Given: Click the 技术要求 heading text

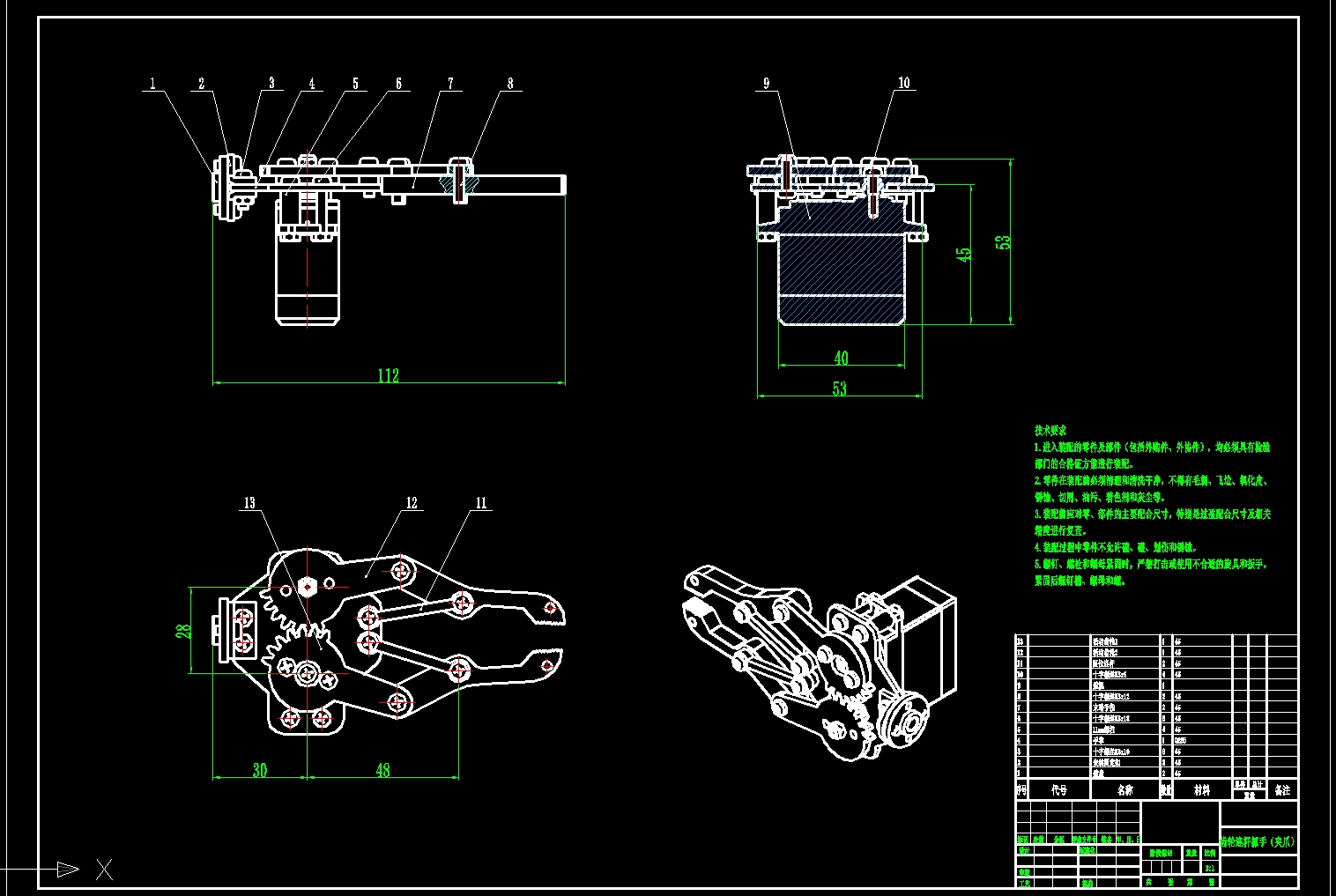Looking at the screenshot, I should tap(1050, 431).
